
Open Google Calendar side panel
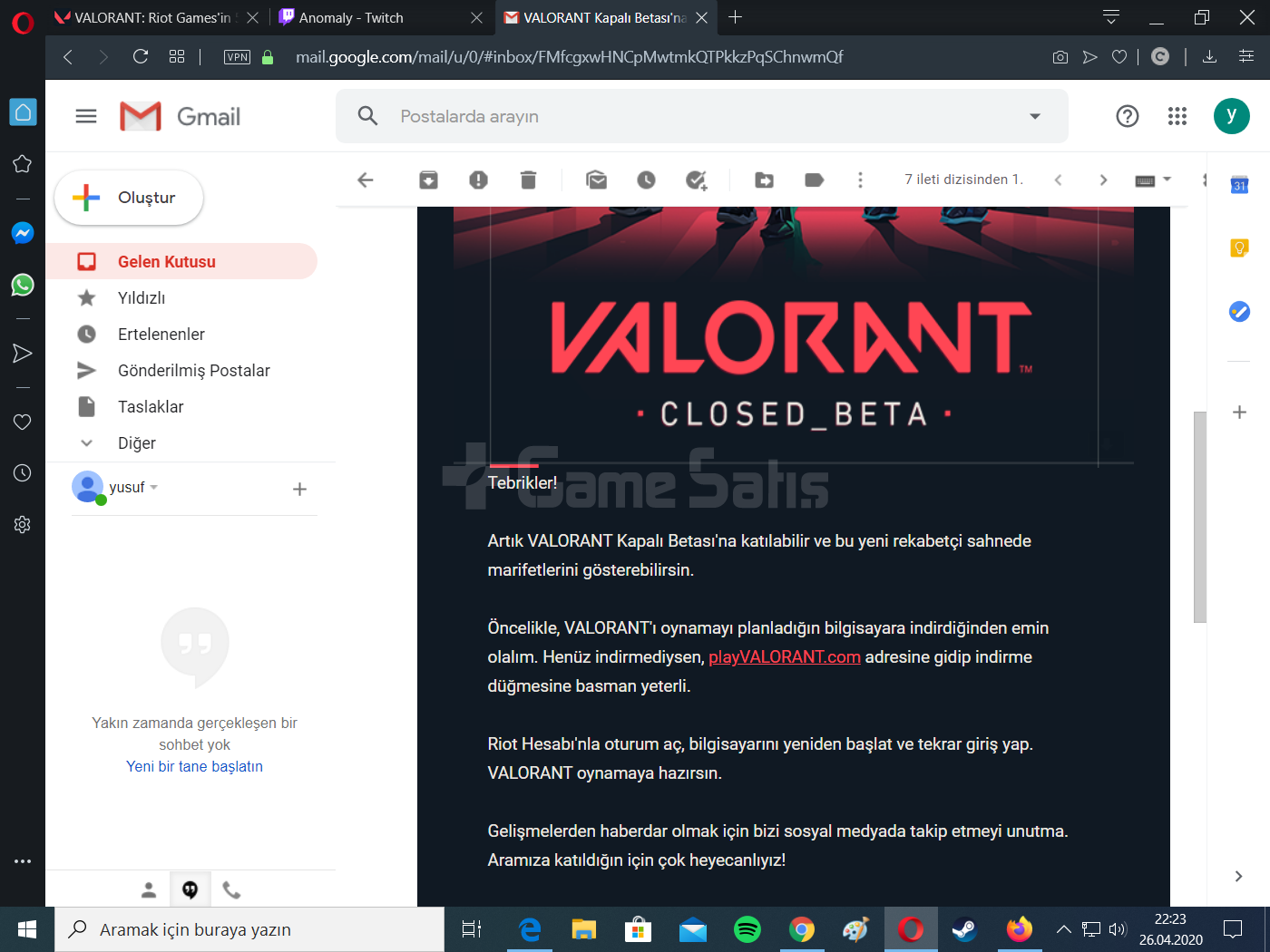pyautogui.click(x=1239, y=184)
